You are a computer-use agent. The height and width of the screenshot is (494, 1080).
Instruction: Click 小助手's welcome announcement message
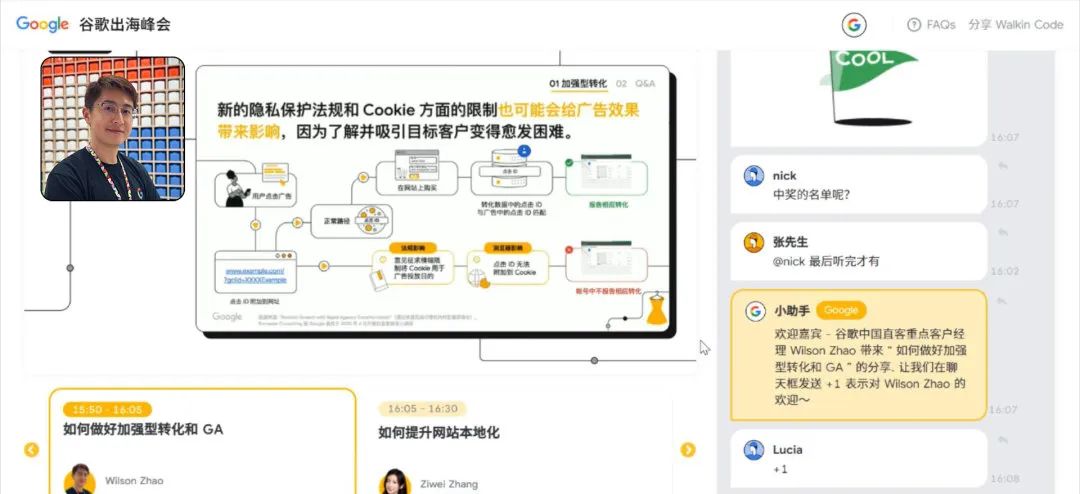858,355
